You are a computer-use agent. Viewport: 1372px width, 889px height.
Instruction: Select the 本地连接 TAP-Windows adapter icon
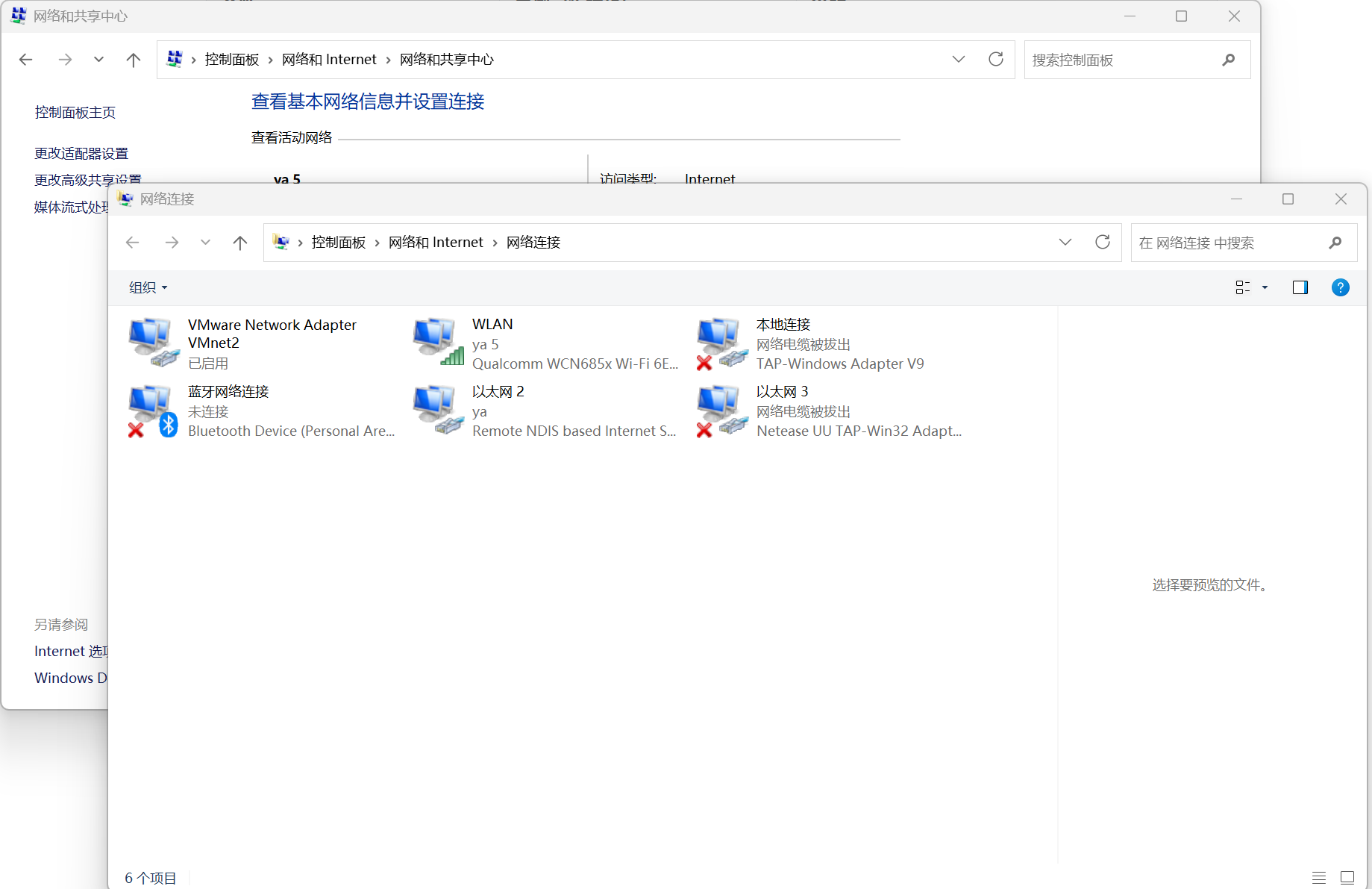(722, 342)
